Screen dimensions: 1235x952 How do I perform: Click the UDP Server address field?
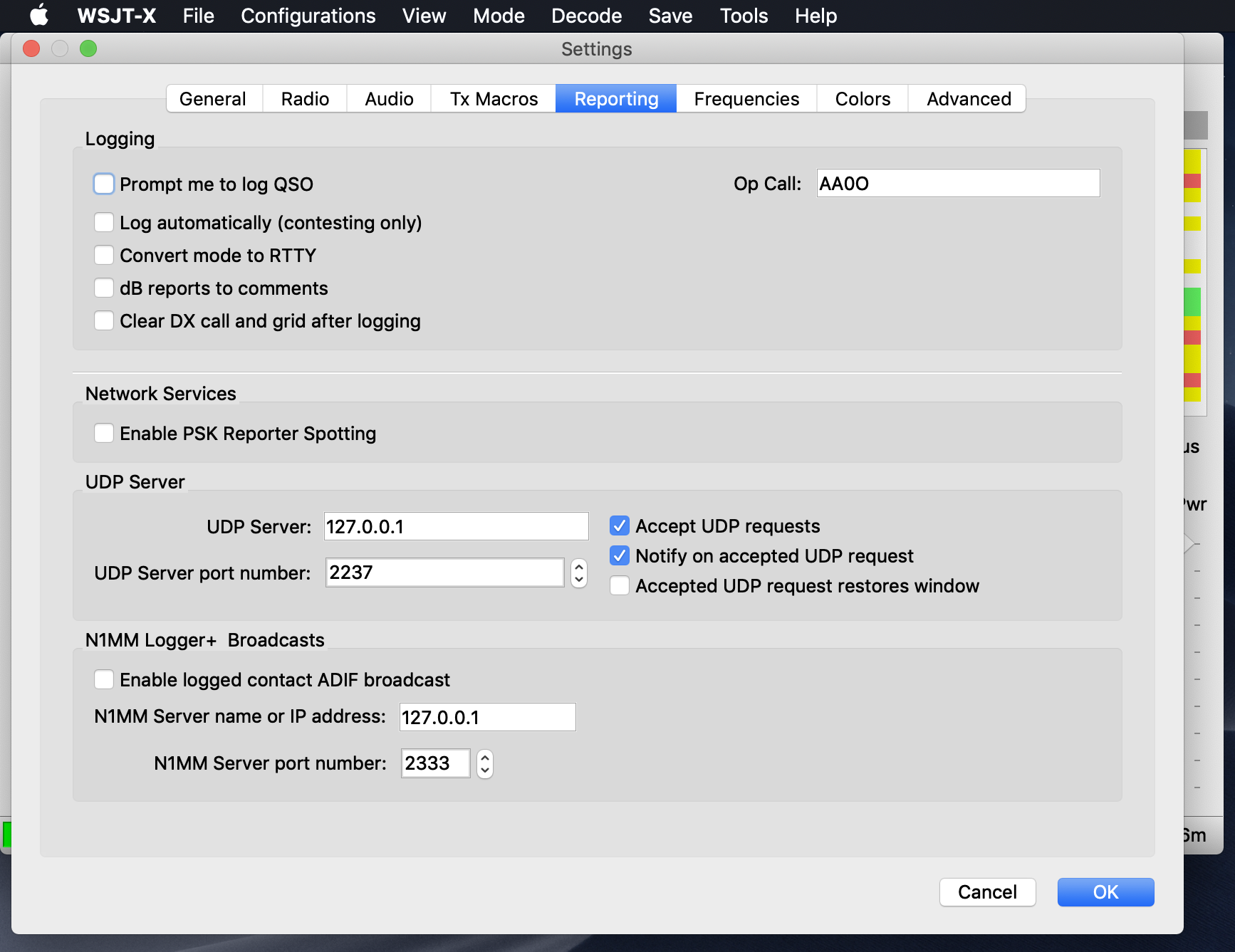pos(457,527)
